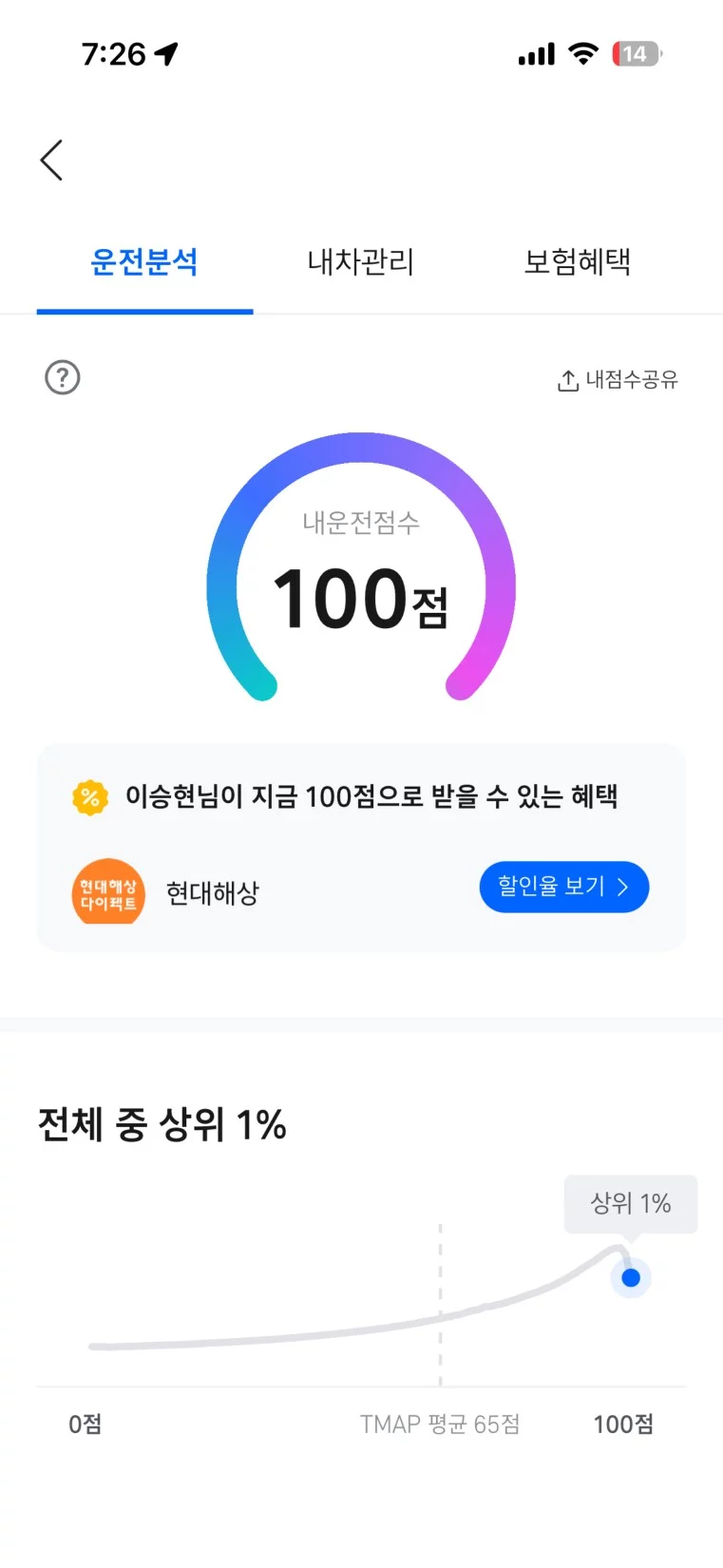
Task: Tap the Wi-Fi status icon
Action: [x=582, y=53]
